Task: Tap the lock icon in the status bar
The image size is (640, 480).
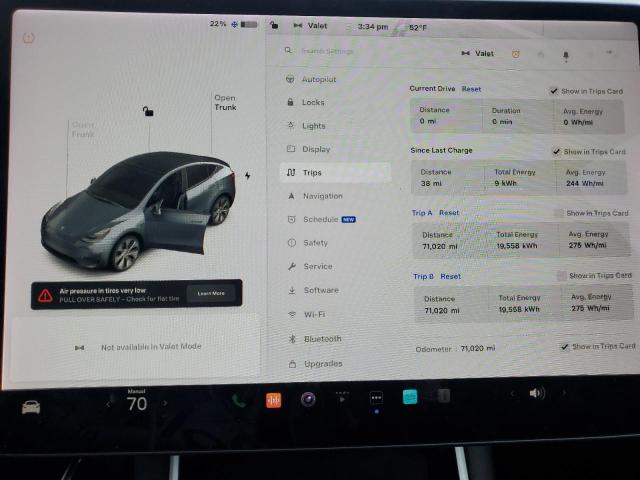Action: 274,25
